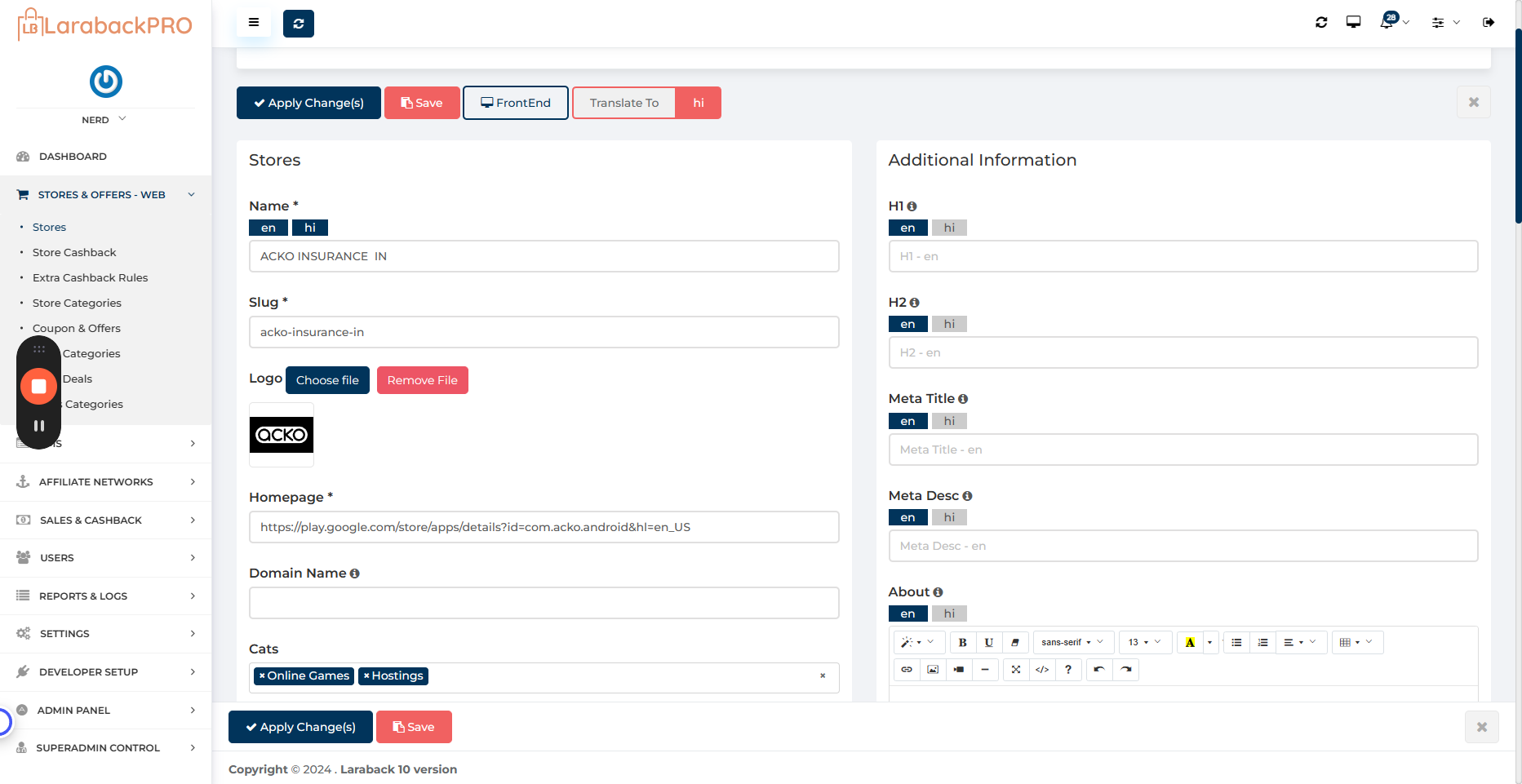
Task: Insert a video in the editor
Action: point(959,670)
